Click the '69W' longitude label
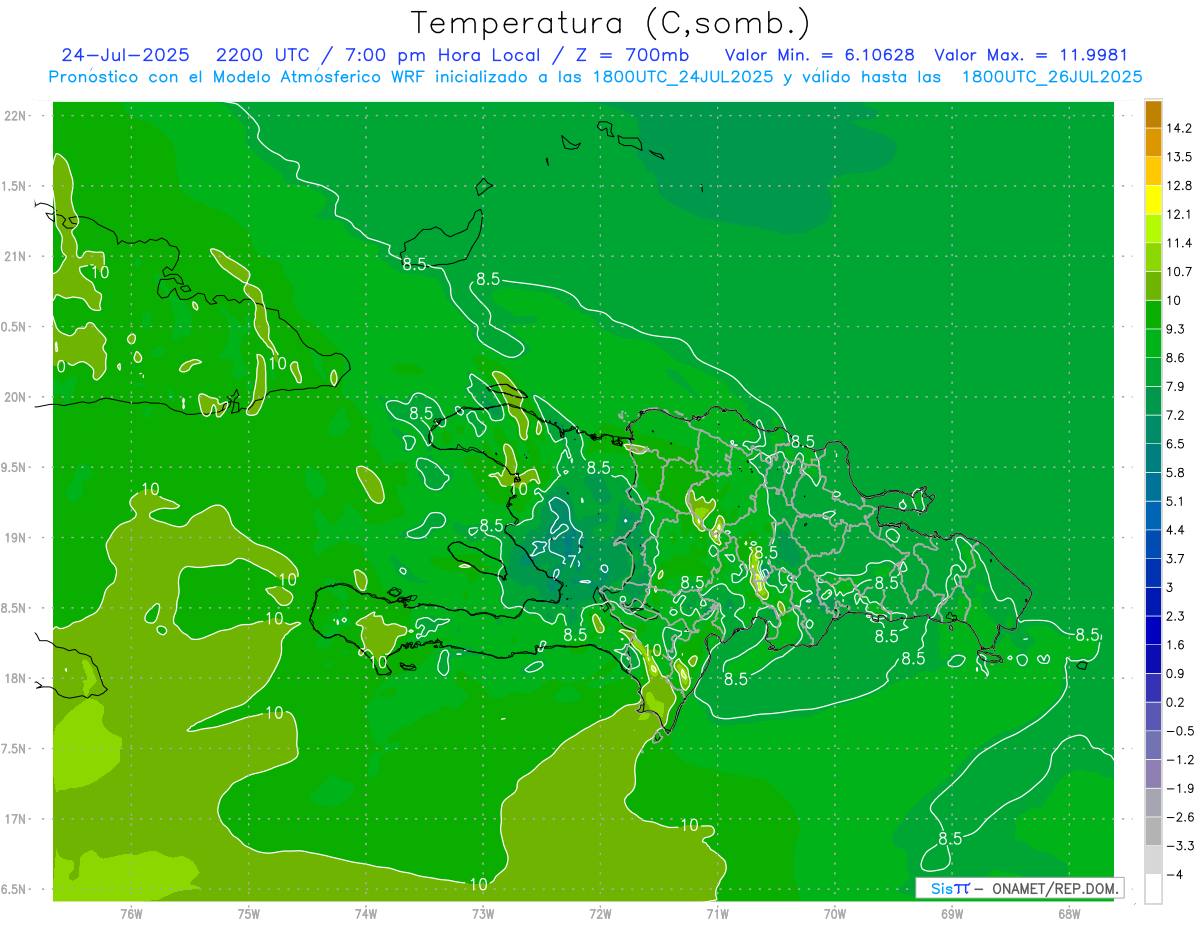 point(952,913)
